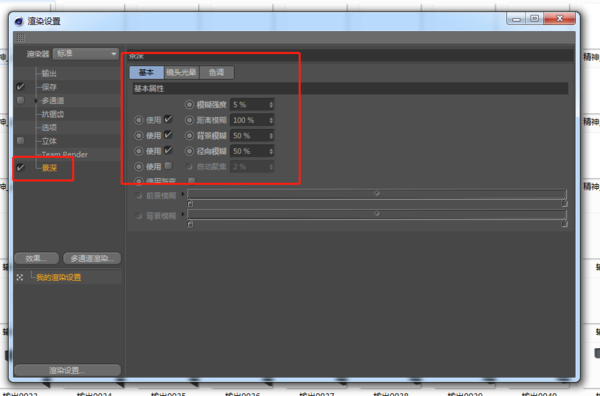The width and height of the screenshot is (600, 396).
Task: Click spinner arrows of 距离模糊 field
Action: point(271,120)
